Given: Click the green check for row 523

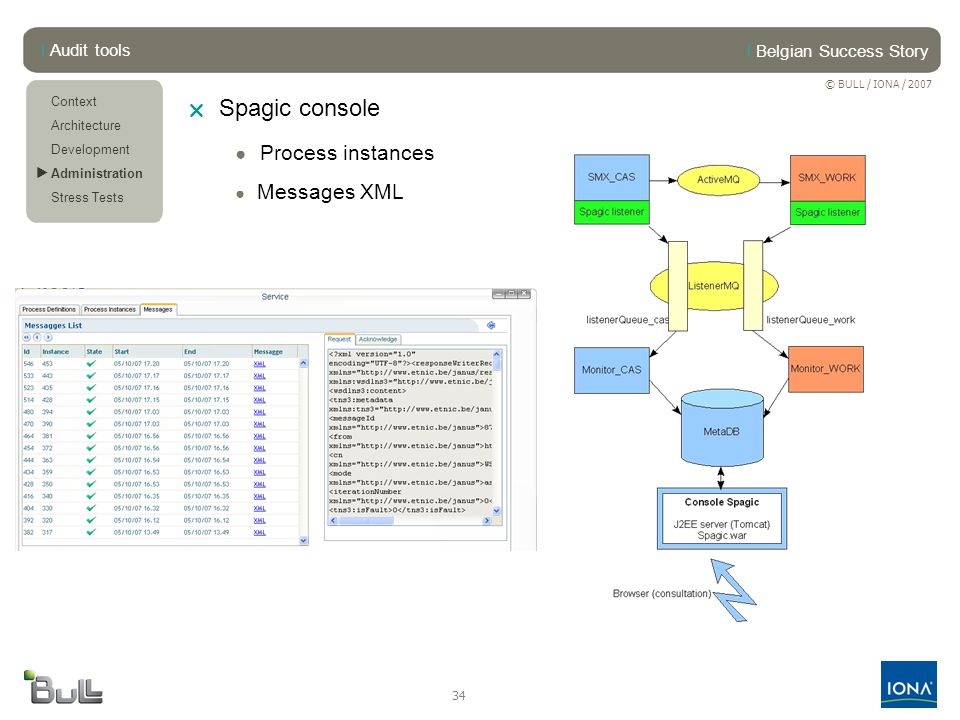Looking at the screenshot, I should [91, 388].
